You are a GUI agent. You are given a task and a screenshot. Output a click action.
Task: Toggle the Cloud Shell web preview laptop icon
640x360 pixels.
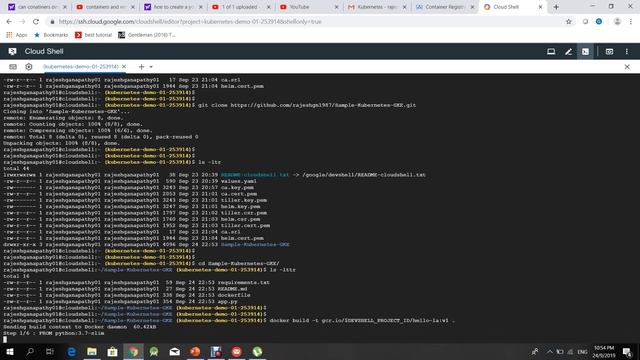(551, 51)
